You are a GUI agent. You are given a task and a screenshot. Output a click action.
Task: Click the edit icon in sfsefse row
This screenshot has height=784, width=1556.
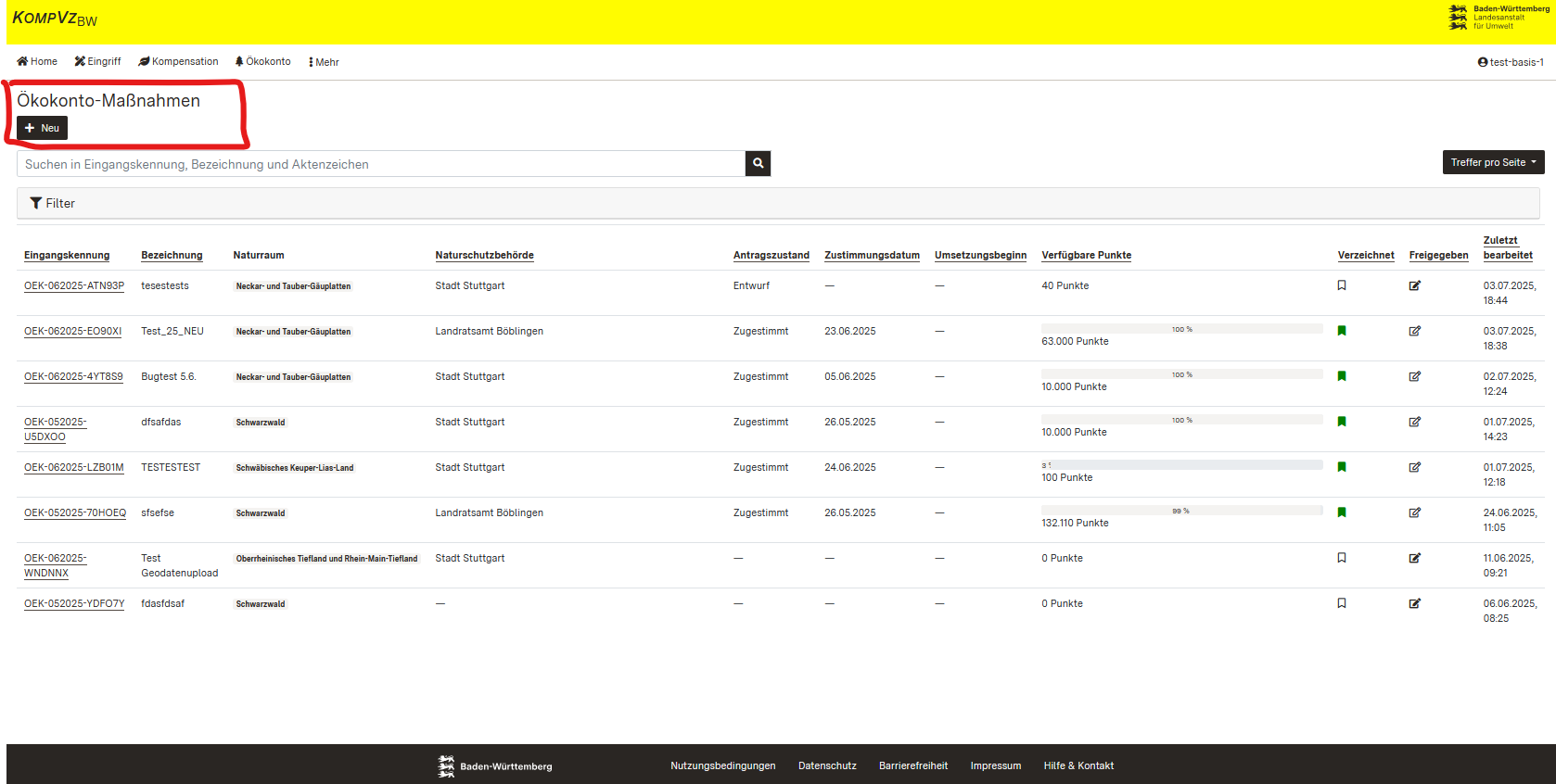[1414, 512]
